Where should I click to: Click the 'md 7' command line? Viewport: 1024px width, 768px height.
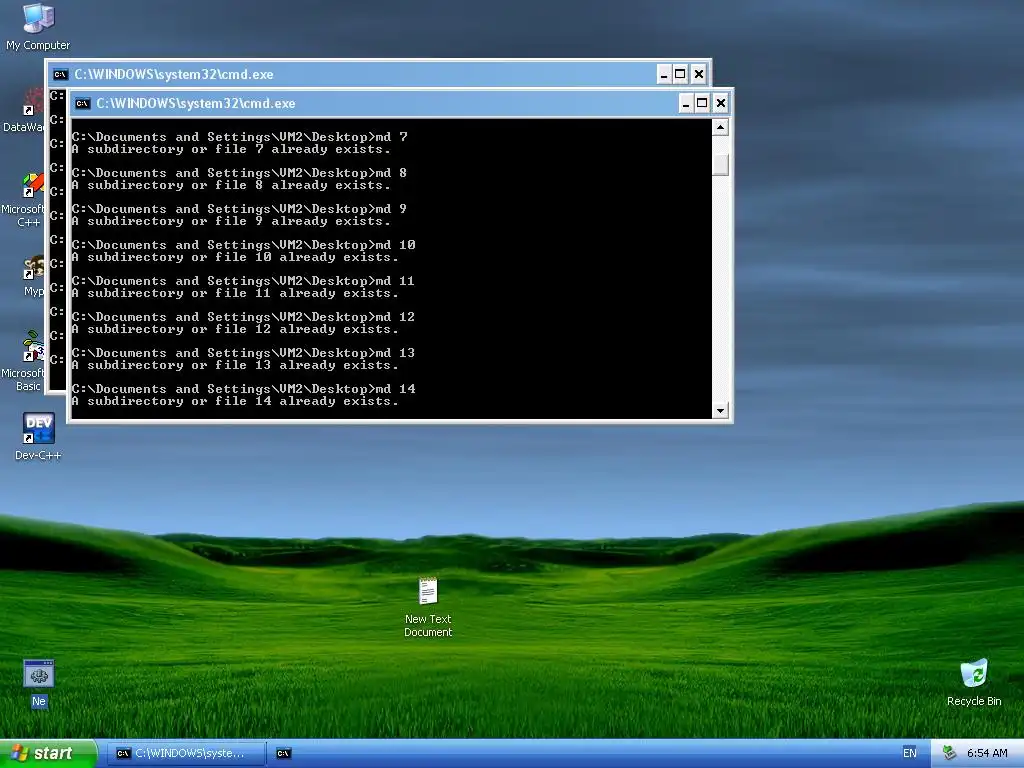(x=240, y=137)
